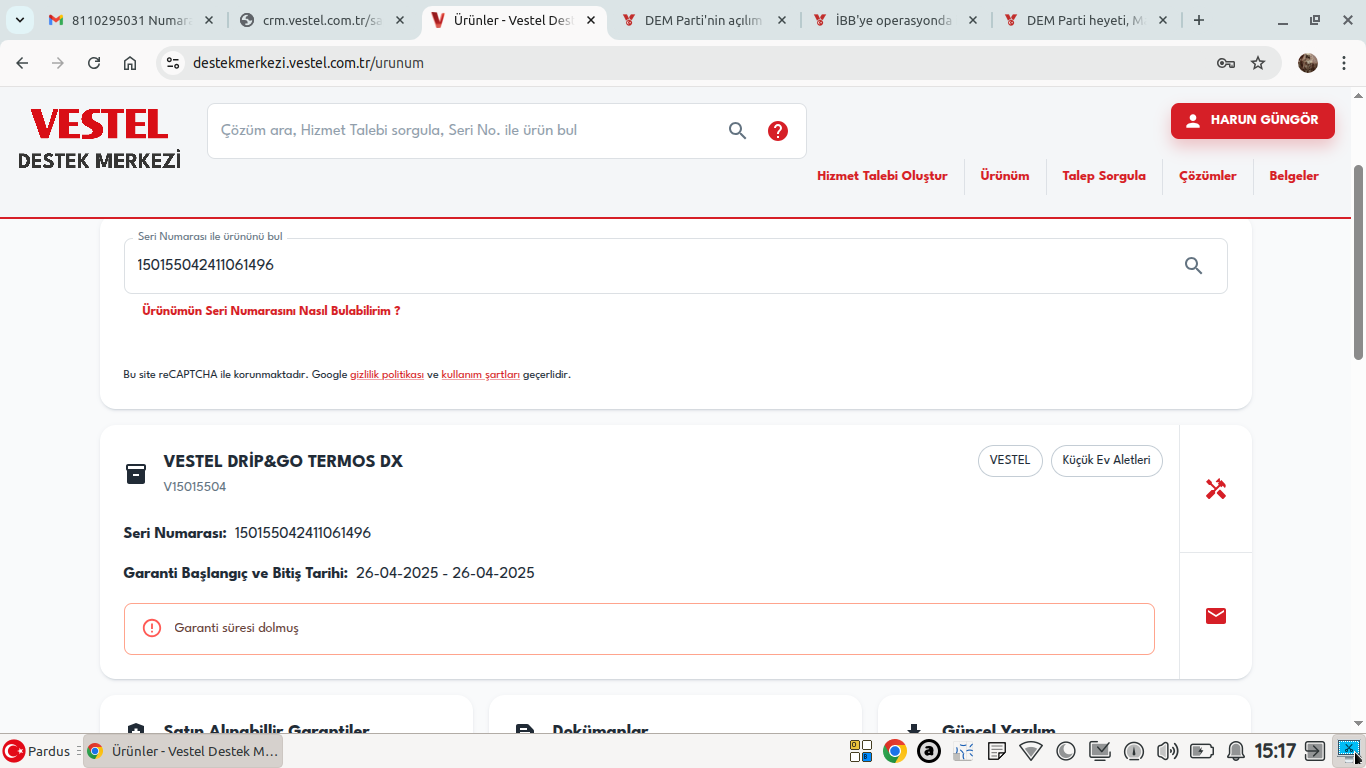This screenshot has height=768, width=1366.
Task: Switch to the crm.vestel.com.tr tab
Action: (x=321, y=20)
